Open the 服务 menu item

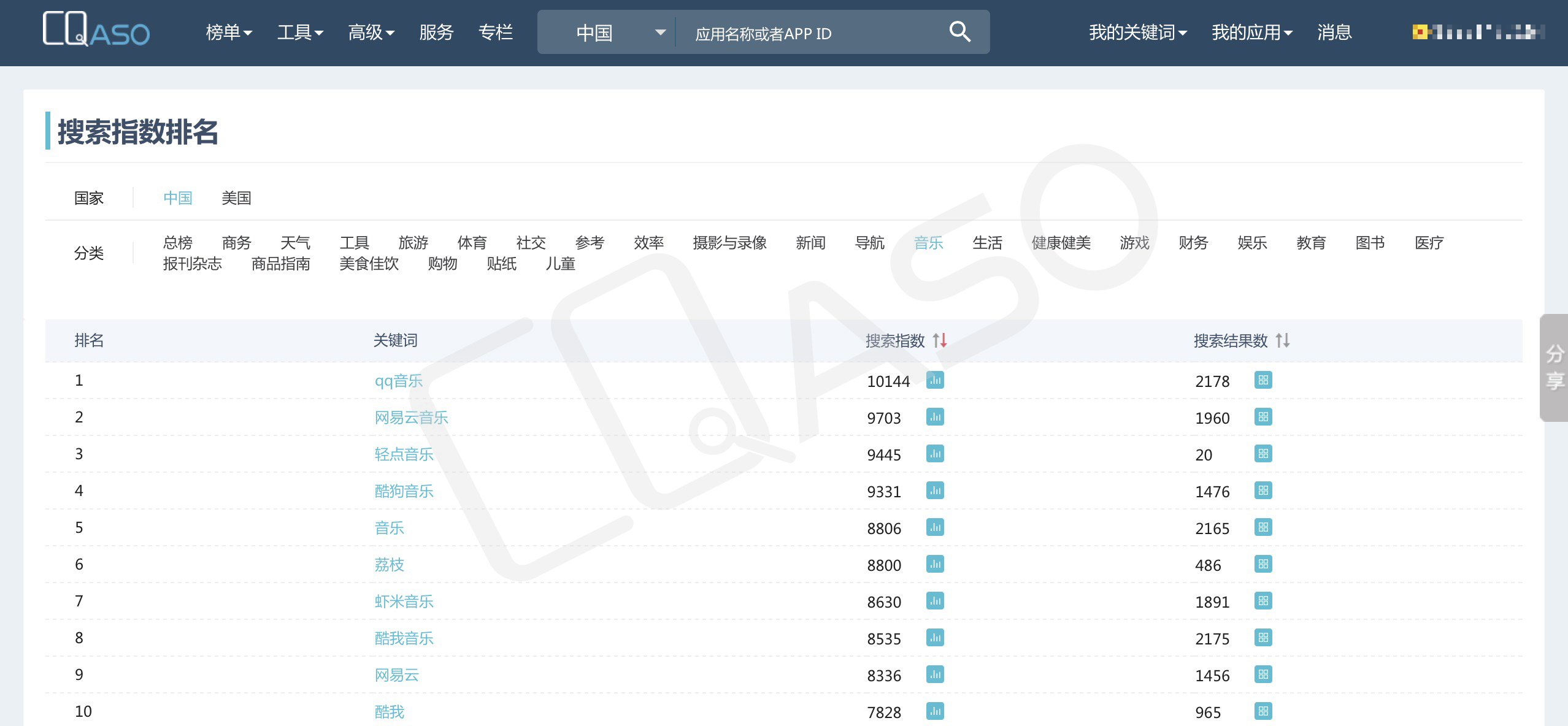[x=436, y=32]
